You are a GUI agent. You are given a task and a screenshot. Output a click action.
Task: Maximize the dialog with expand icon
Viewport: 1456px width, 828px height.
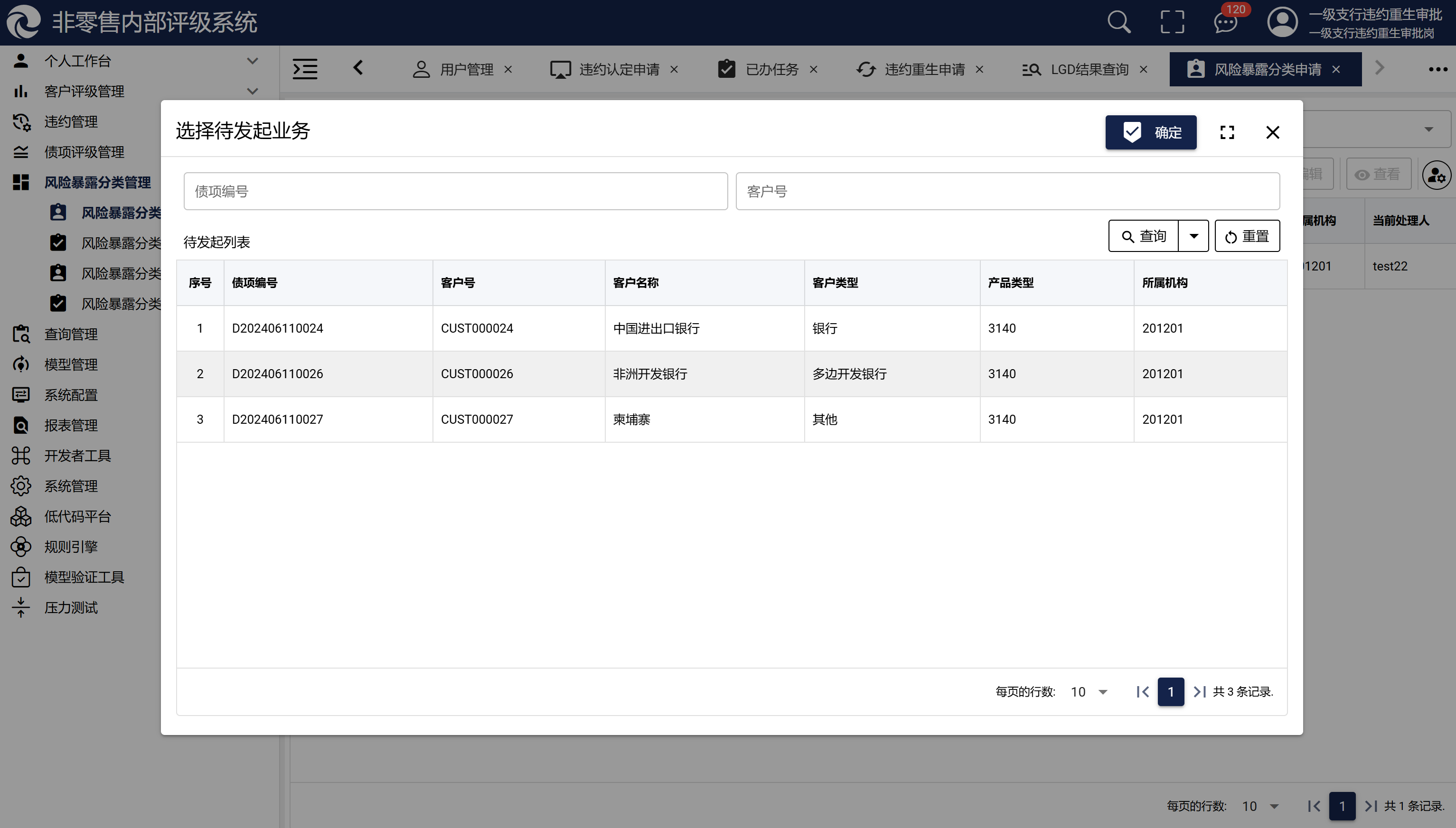tap(1227, 132)
